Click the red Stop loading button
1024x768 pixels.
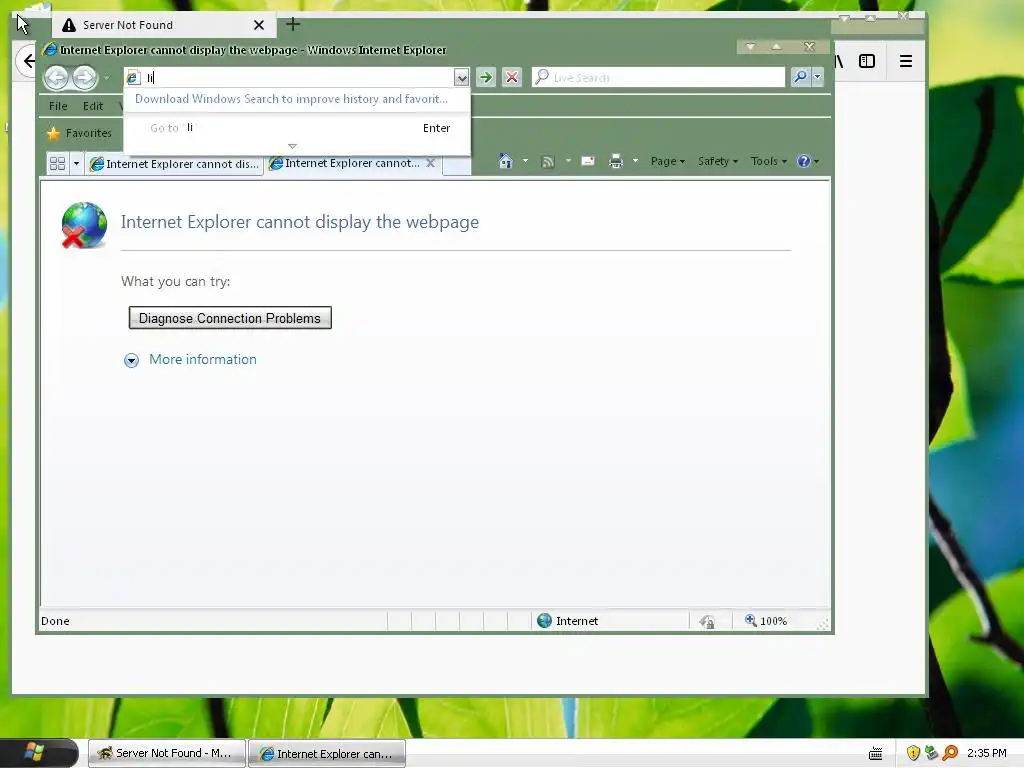512,77
